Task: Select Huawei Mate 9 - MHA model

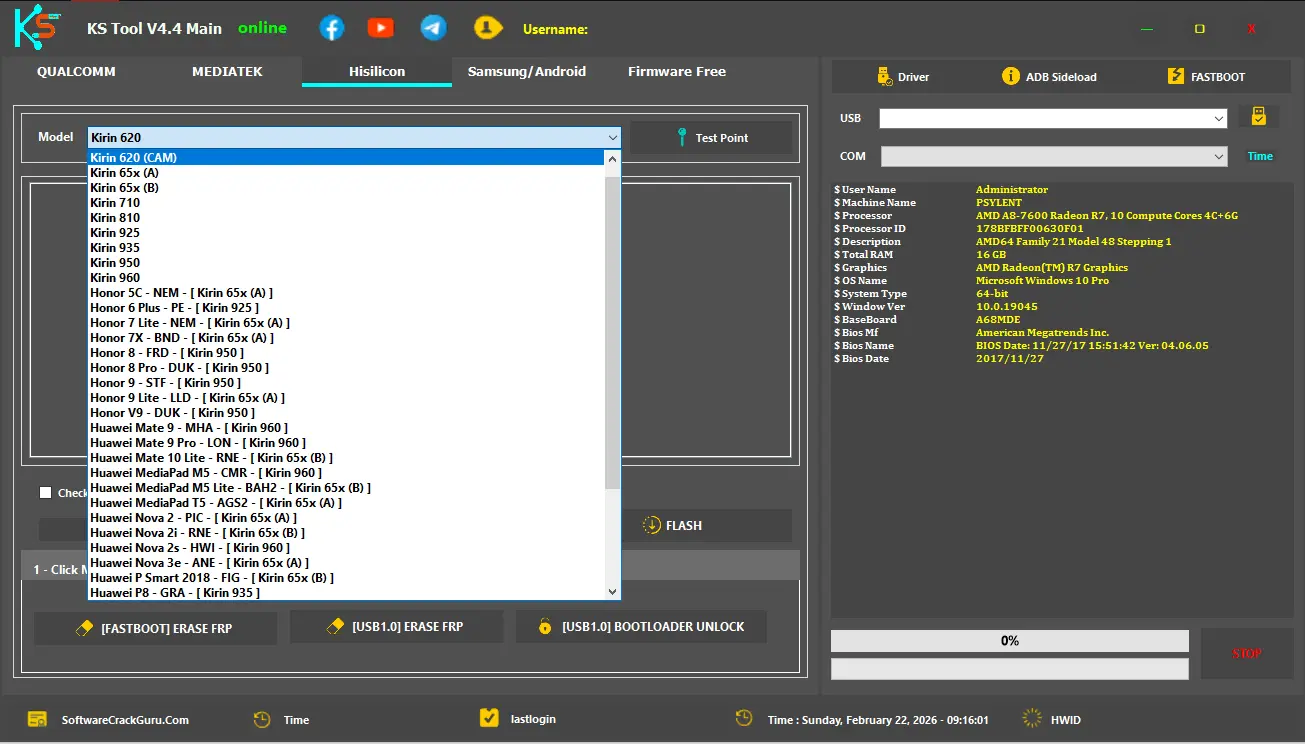Action: pyautogui.click(x=346, y=428)
